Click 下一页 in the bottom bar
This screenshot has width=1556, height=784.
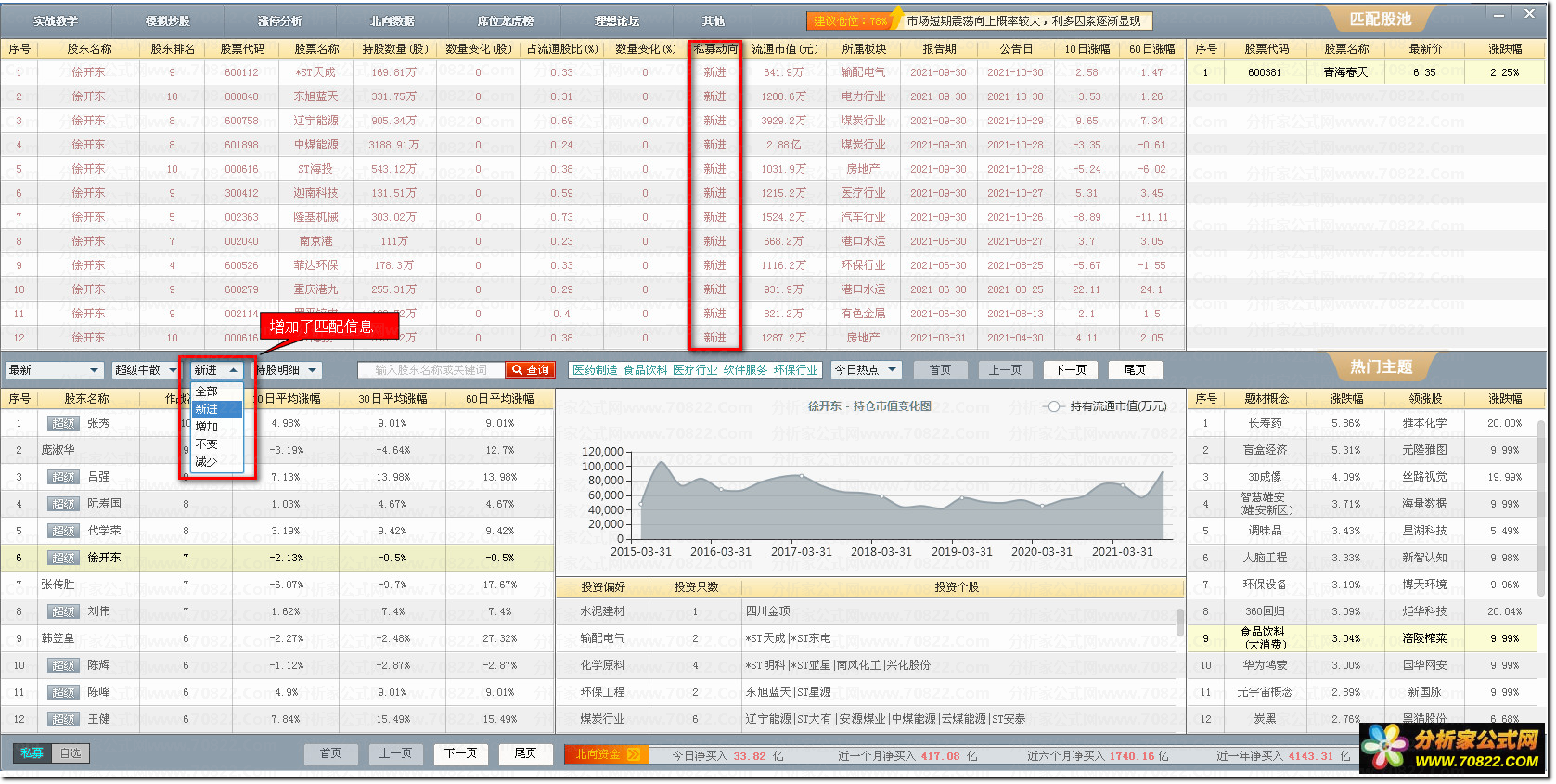coord(460,753)
